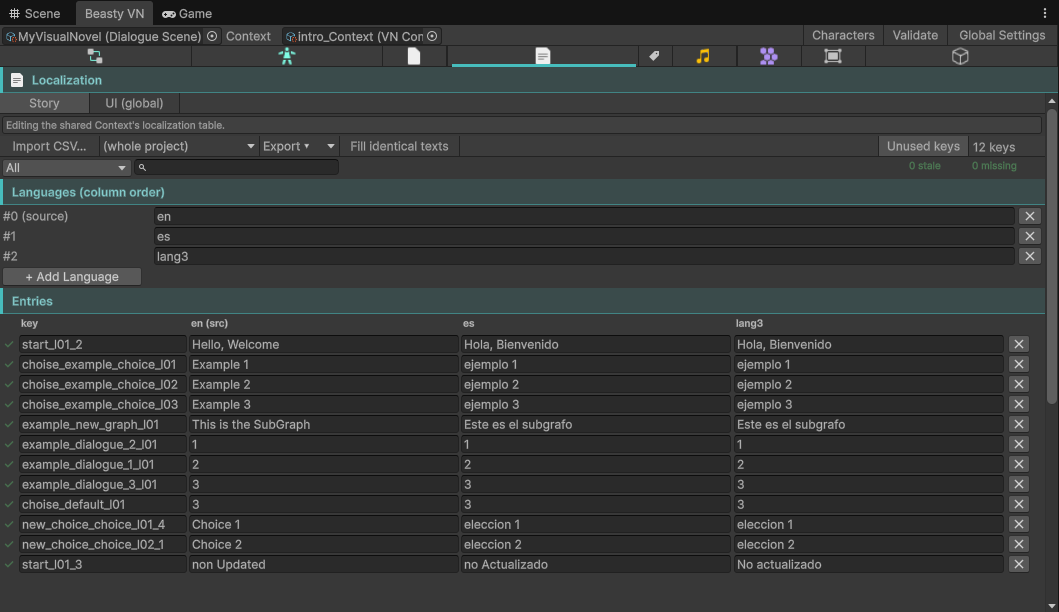Image resolution: width=1059 pixels, height=612 pixels.
Task: Delete the start_l01_3 entry
Action: (1018, 564)
